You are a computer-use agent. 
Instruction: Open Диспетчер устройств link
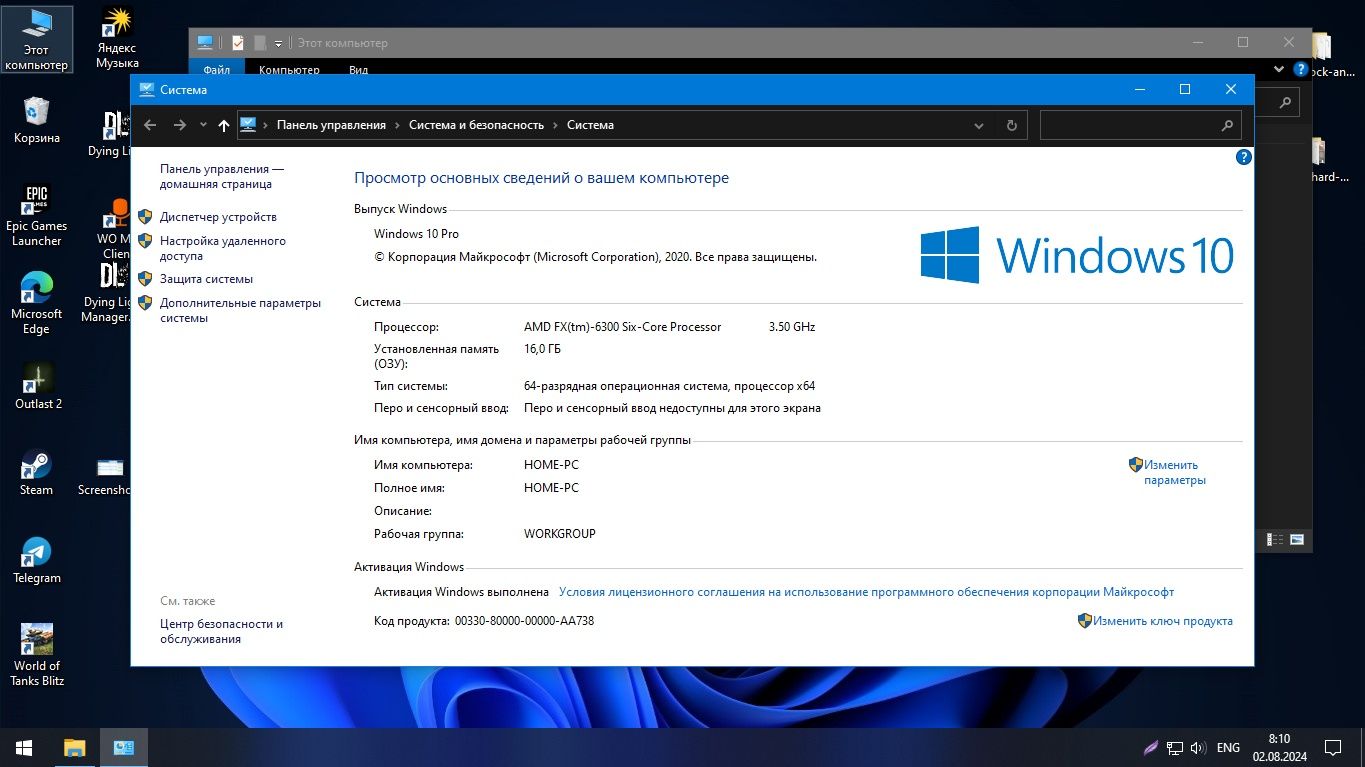(x=218, y=217)
